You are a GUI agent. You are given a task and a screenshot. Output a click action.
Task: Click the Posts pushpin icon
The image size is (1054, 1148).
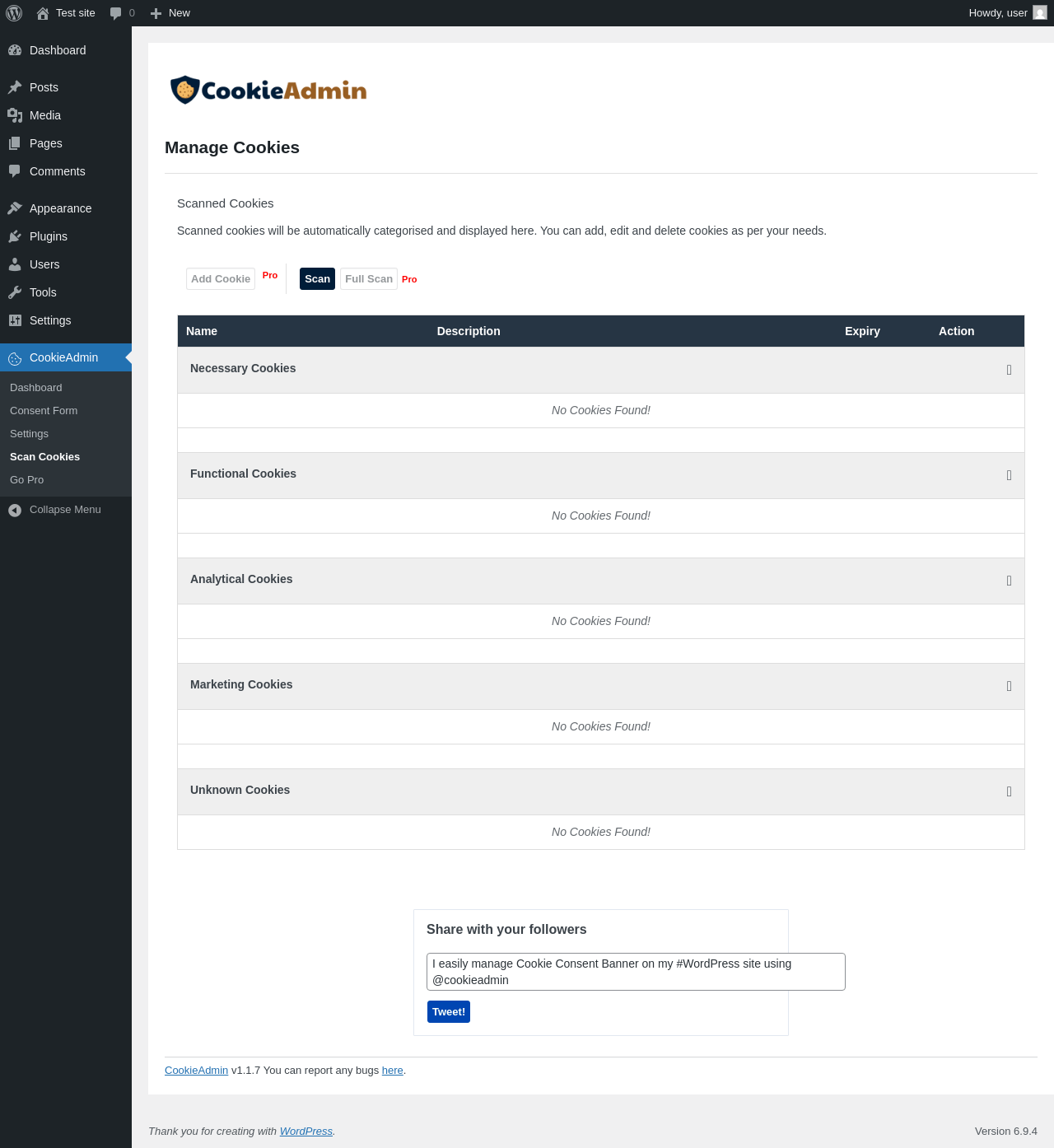(15, 87)
